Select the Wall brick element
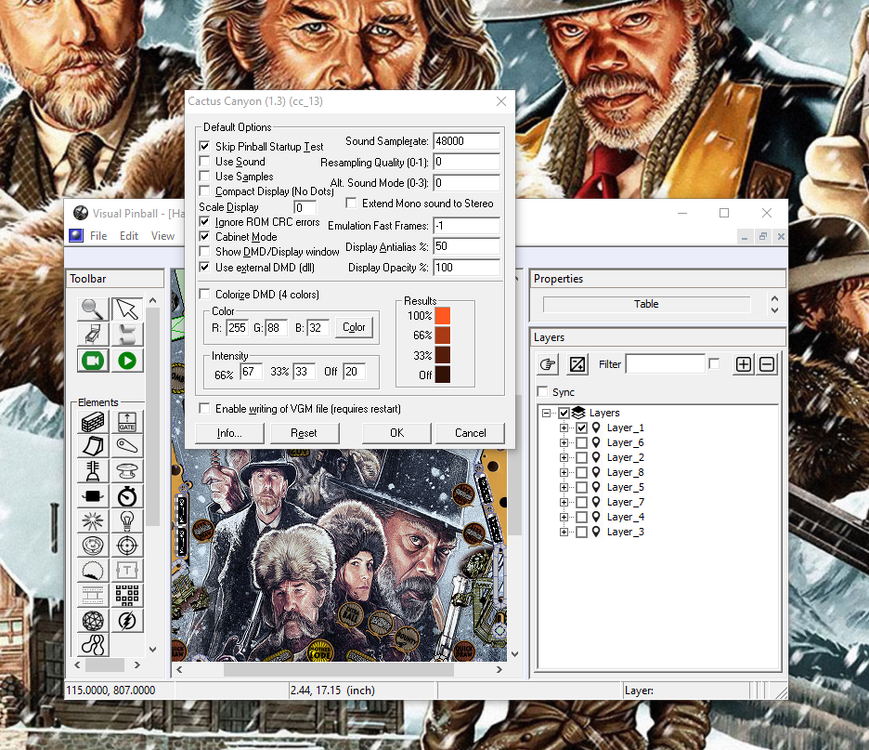Screen dimensions: 869x750 pos(93,422)
